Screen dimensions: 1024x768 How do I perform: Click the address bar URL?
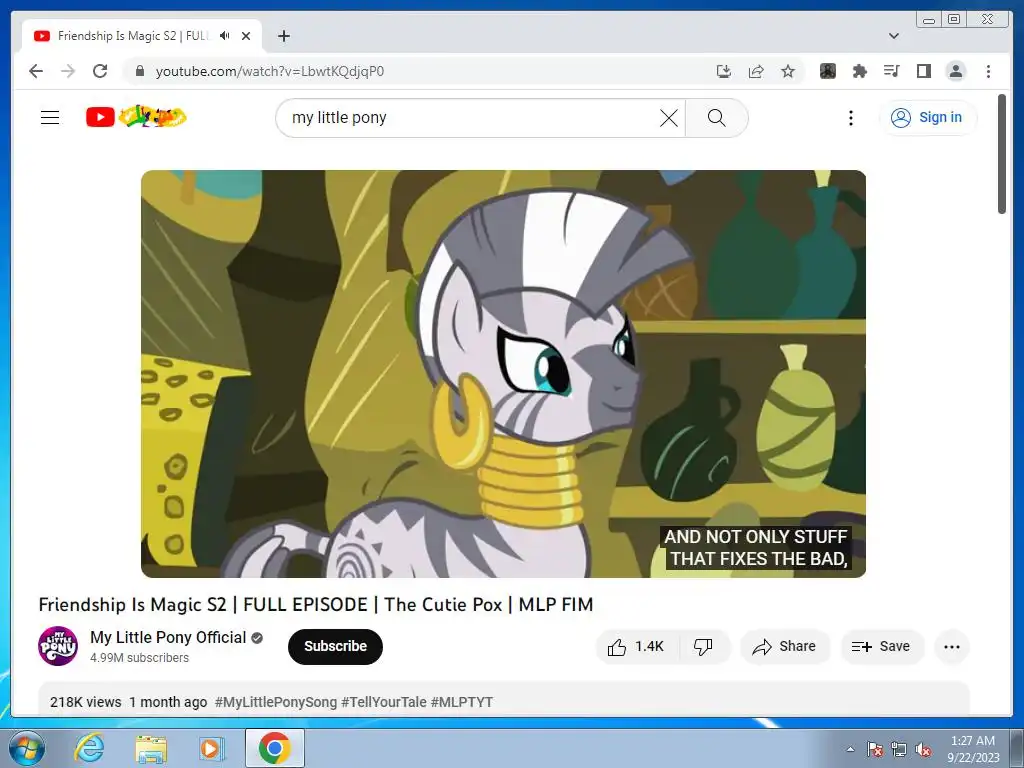tap(270, 71)
